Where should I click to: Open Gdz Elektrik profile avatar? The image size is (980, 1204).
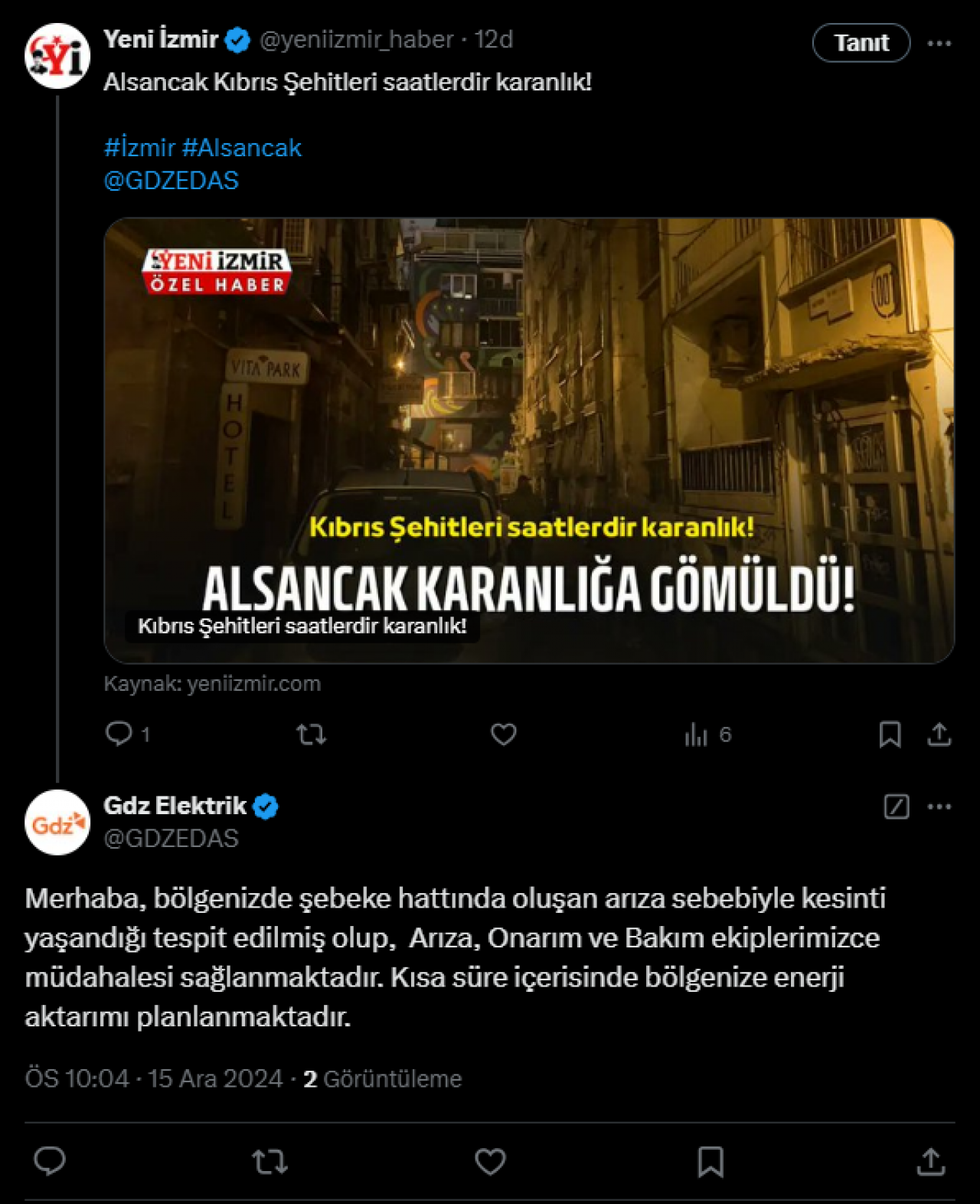pyautogui.click(x=57, y=823)
